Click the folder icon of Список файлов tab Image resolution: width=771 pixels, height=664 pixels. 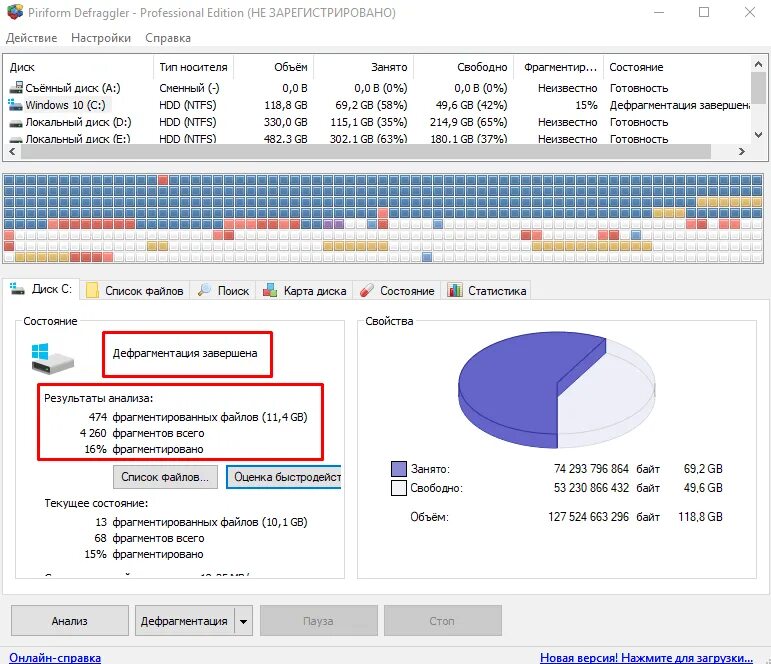coord(92,291)
